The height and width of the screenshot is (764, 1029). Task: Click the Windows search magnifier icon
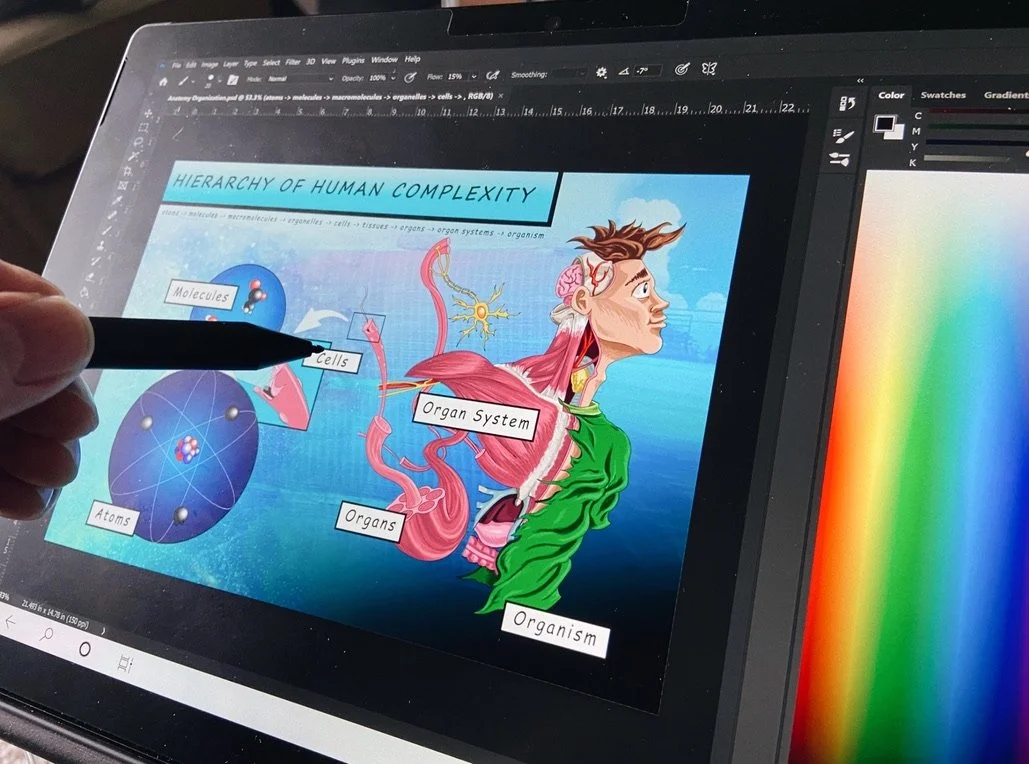(47, 635)
